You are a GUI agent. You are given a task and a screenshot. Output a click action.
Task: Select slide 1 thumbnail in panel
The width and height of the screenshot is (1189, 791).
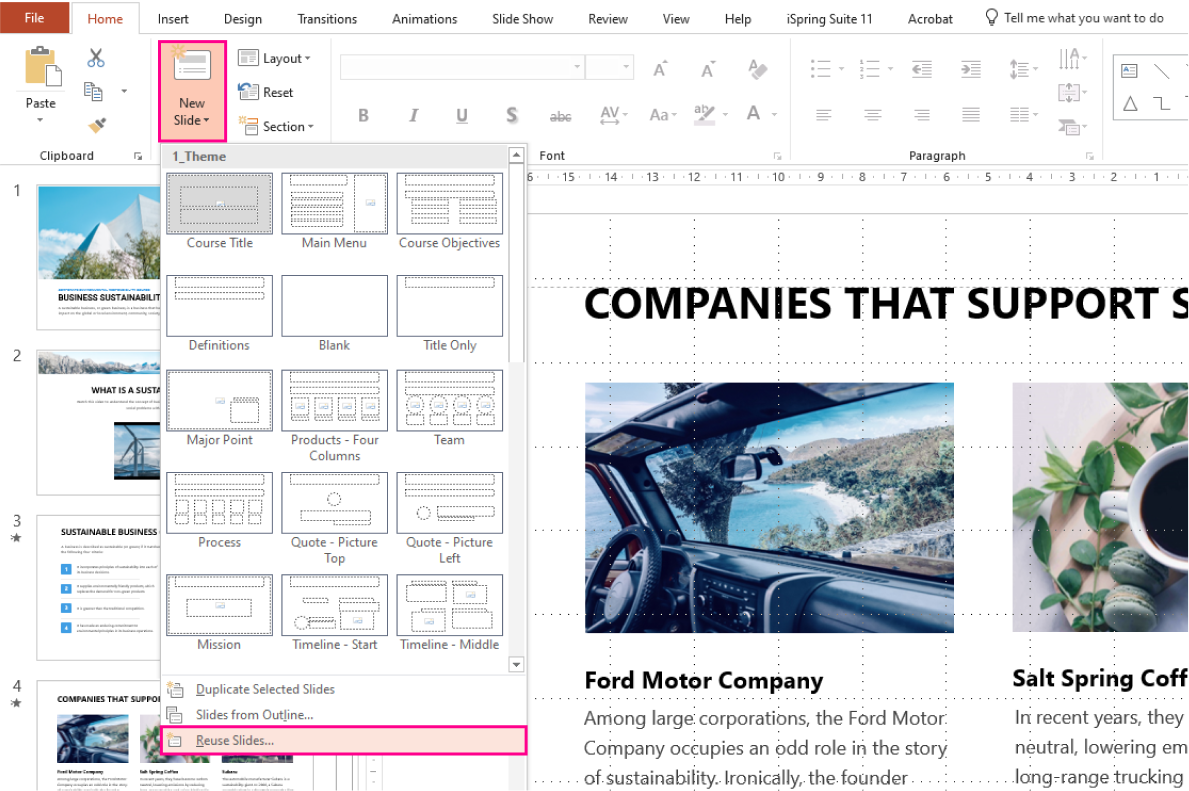point(99,256)
